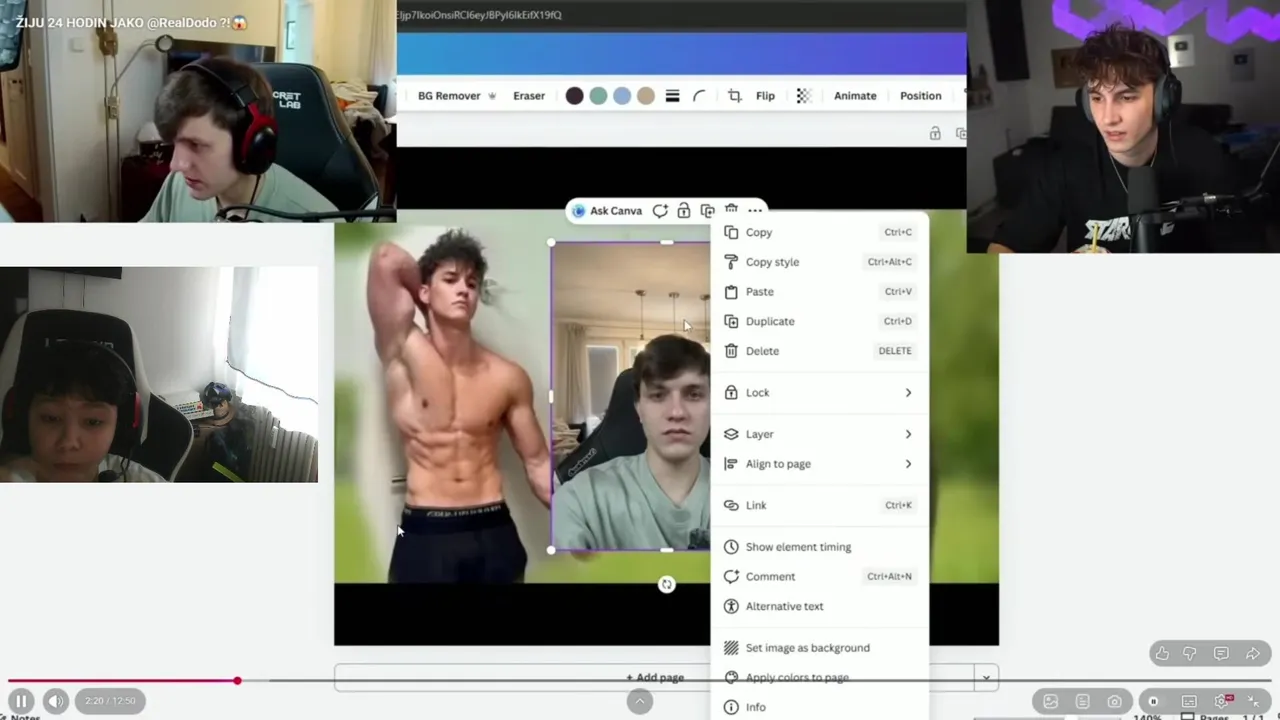Image resolution: width=1280 pixels, height=720 pixels.
Task: Choose Copy style from context menu
Action: point(820,262)
